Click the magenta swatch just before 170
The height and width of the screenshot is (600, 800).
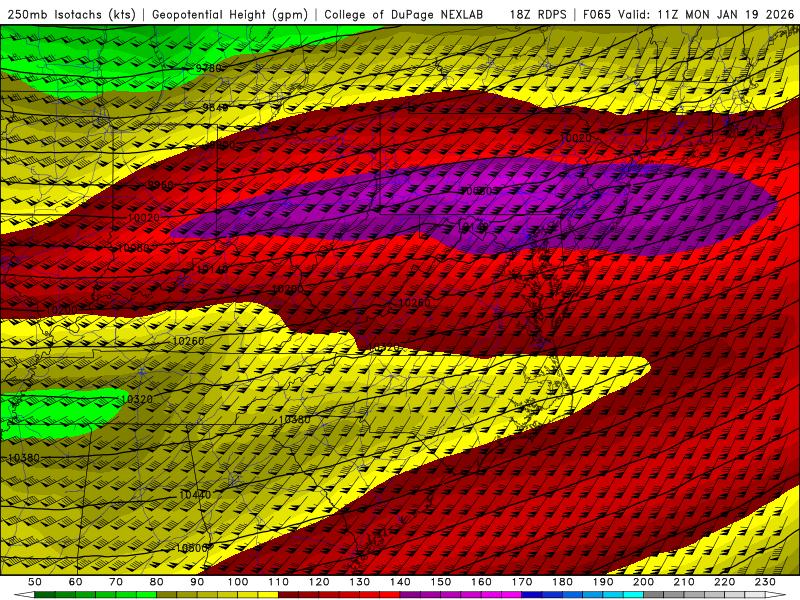(x=511, y=595)
